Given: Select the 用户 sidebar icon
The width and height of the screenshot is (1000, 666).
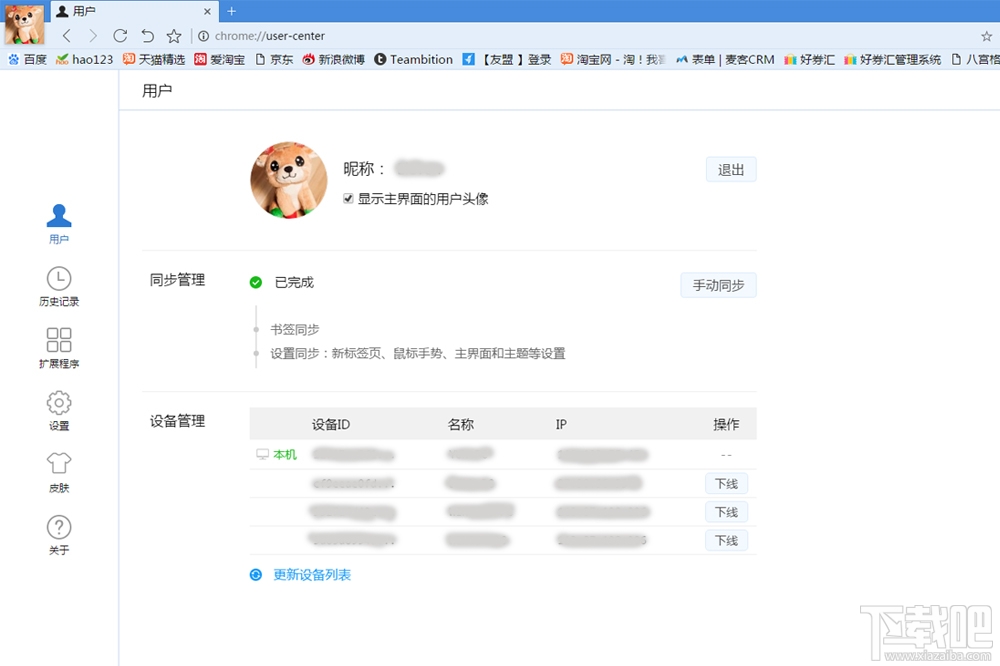Looking at the screenshot, I should coord(58,220).
